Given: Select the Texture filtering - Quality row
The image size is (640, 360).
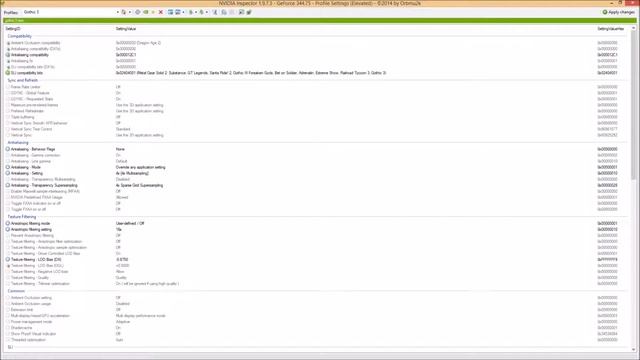Looking at the screenshot, I should click(316, 278).
